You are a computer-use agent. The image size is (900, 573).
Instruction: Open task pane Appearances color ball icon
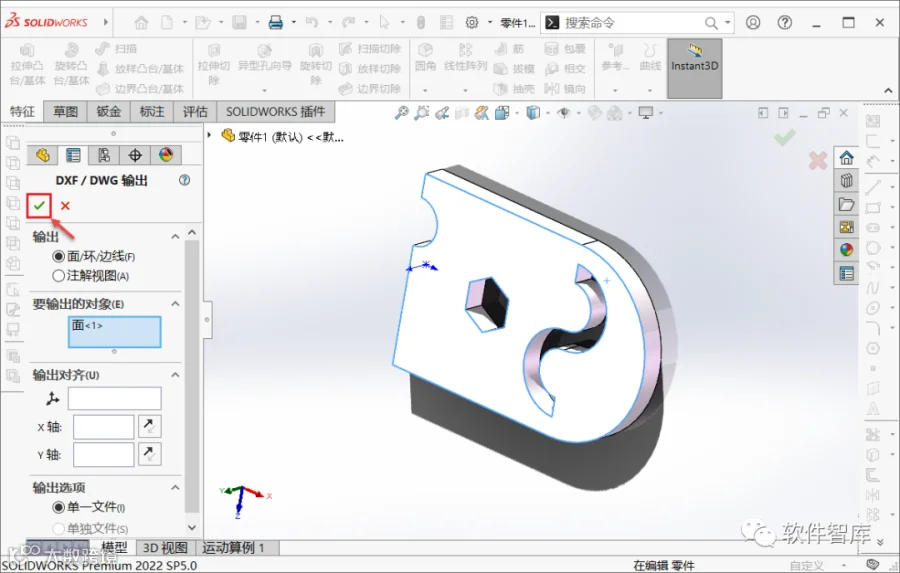[847, 250]
